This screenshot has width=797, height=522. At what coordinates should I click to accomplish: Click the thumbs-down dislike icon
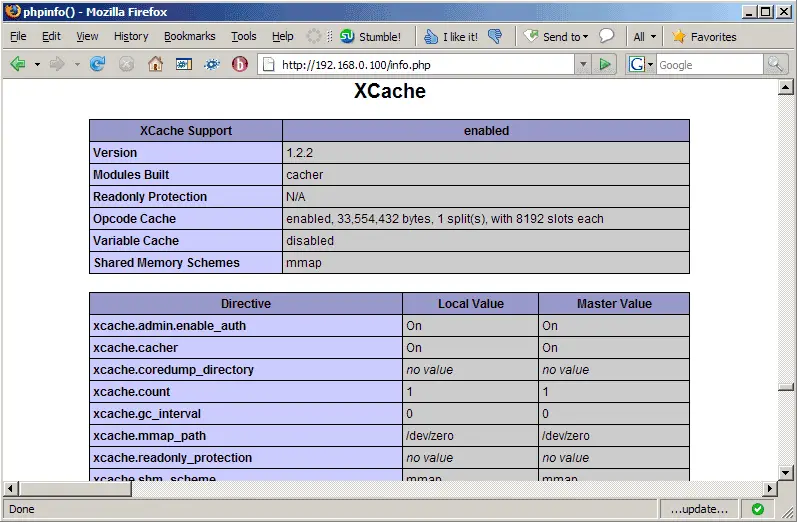tap(495, 36)
